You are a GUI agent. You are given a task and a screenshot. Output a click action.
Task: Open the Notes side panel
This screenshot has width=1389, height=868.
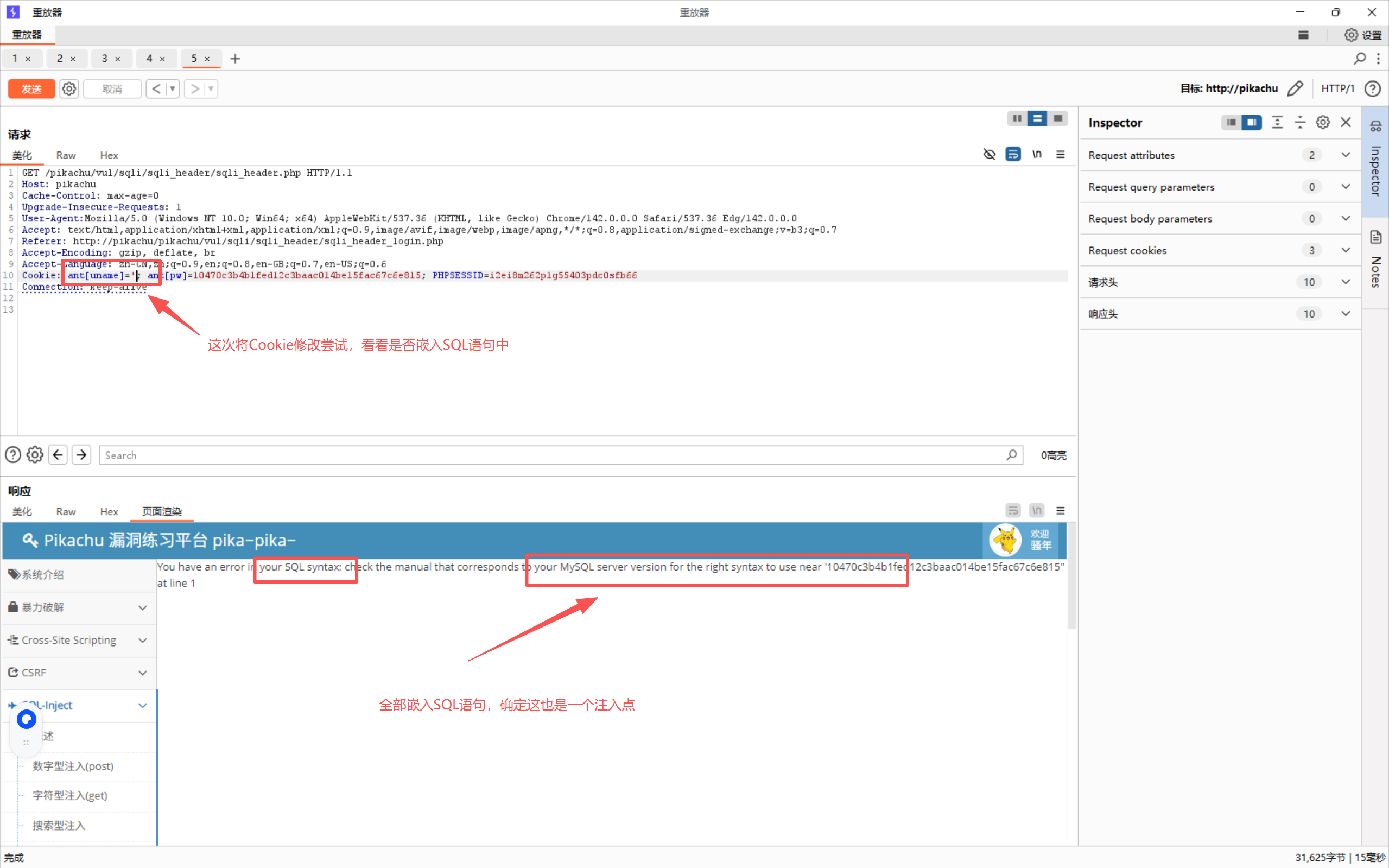click(1375, 261)
